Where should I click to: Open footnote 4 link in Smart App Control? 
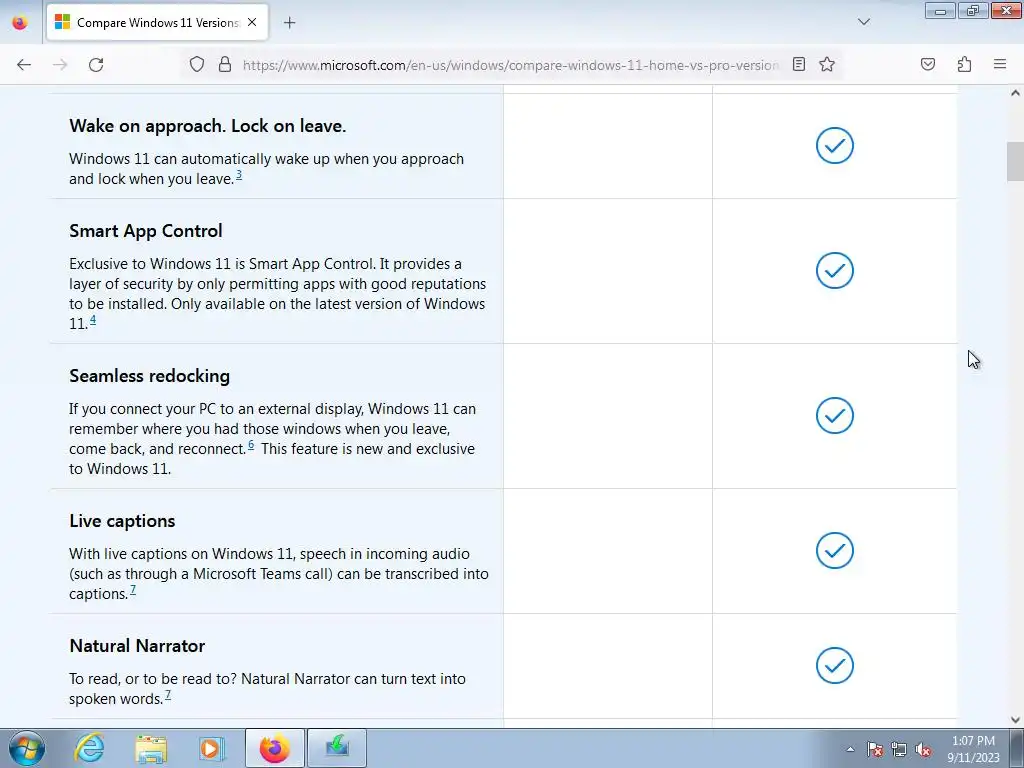(93, 320)
